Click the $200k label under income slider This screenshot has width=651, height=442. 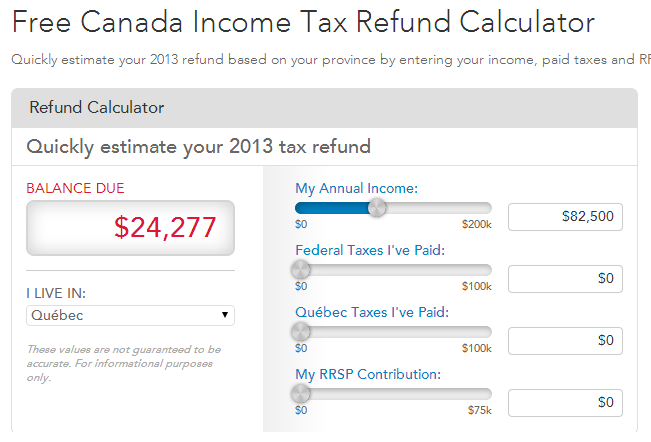(476, 225)
